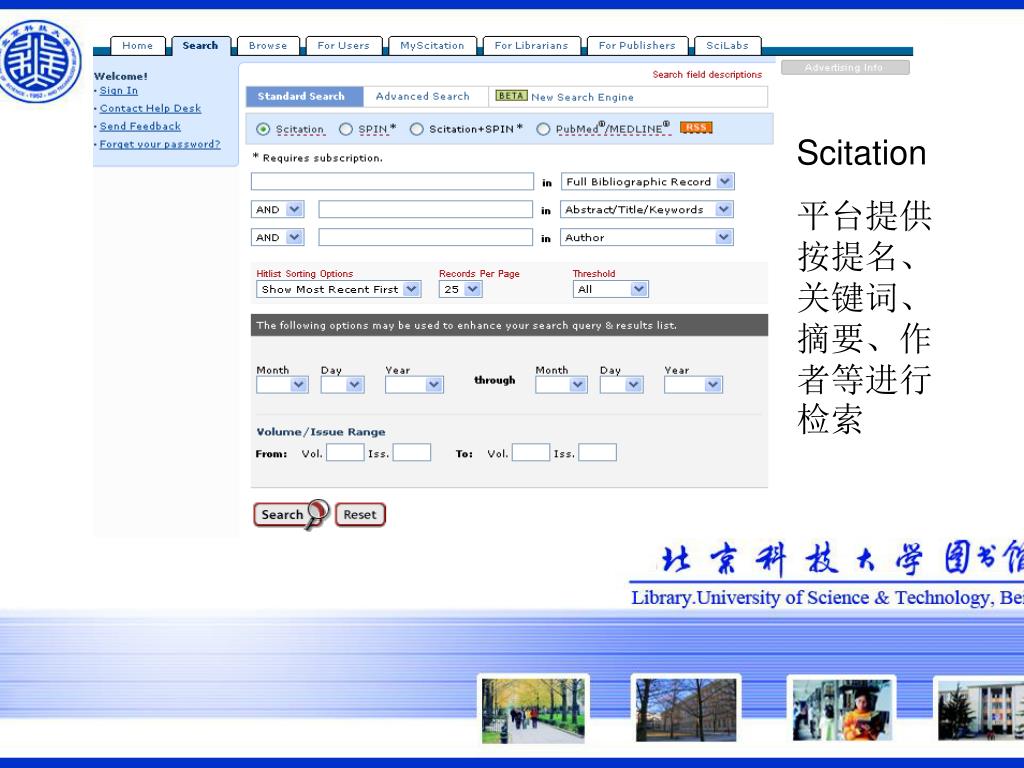Switch to Advanced Search
This screenshot has width=1024, height=768.
[423, 97]
